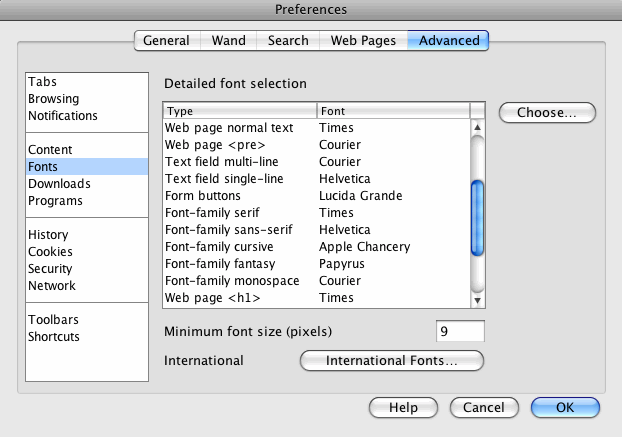Select the Web page normal text row
Screen dimensions: 622x437
point(317,128)
